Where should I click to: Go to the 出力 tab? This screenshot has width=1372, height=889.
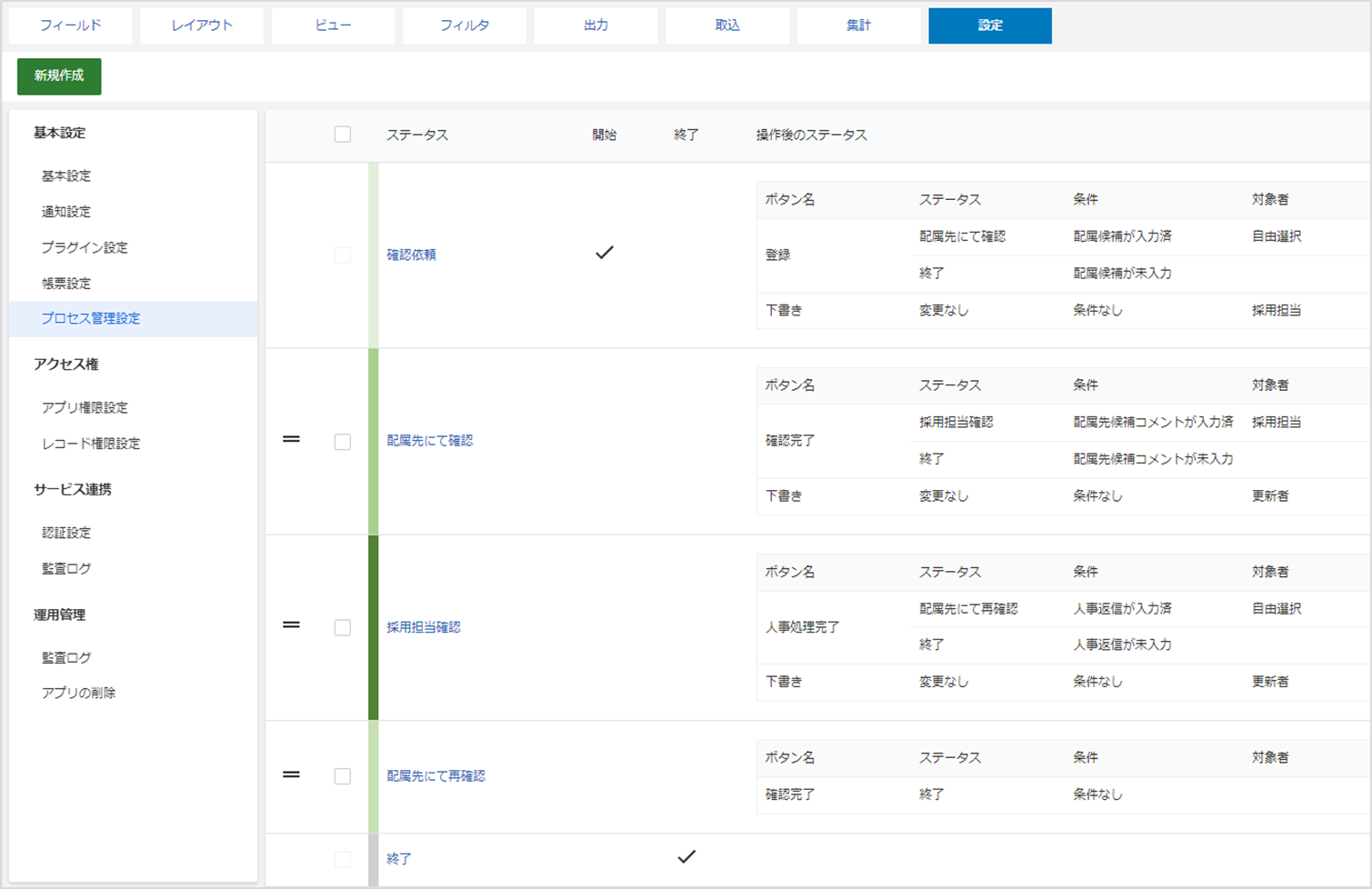[x=596, y=25]
